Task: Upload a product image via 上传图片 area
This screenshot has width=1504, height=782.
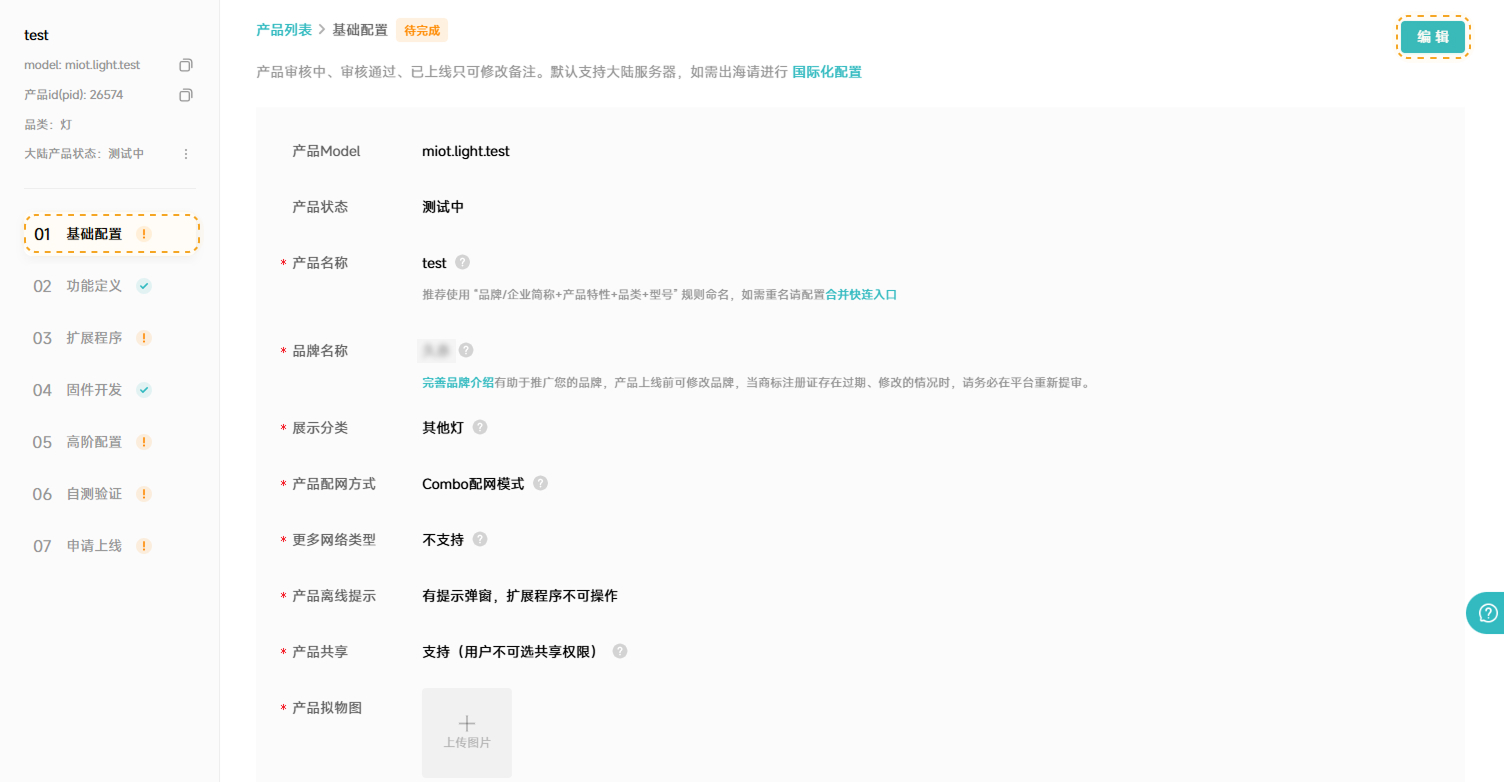Action: click(x=466, y=732)
